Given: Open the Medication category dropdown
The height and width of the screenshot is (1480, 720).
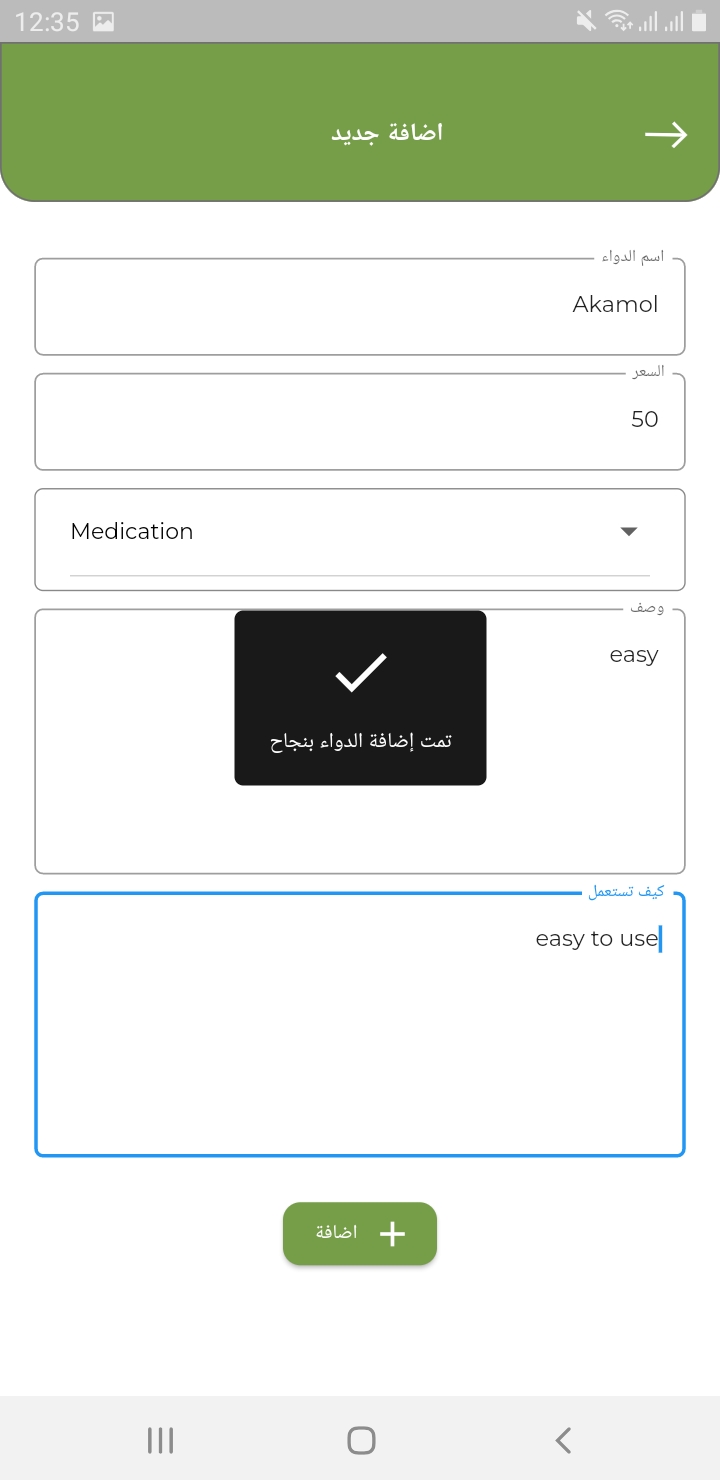Looking at the screenshot, I should [x=360, y=531].
